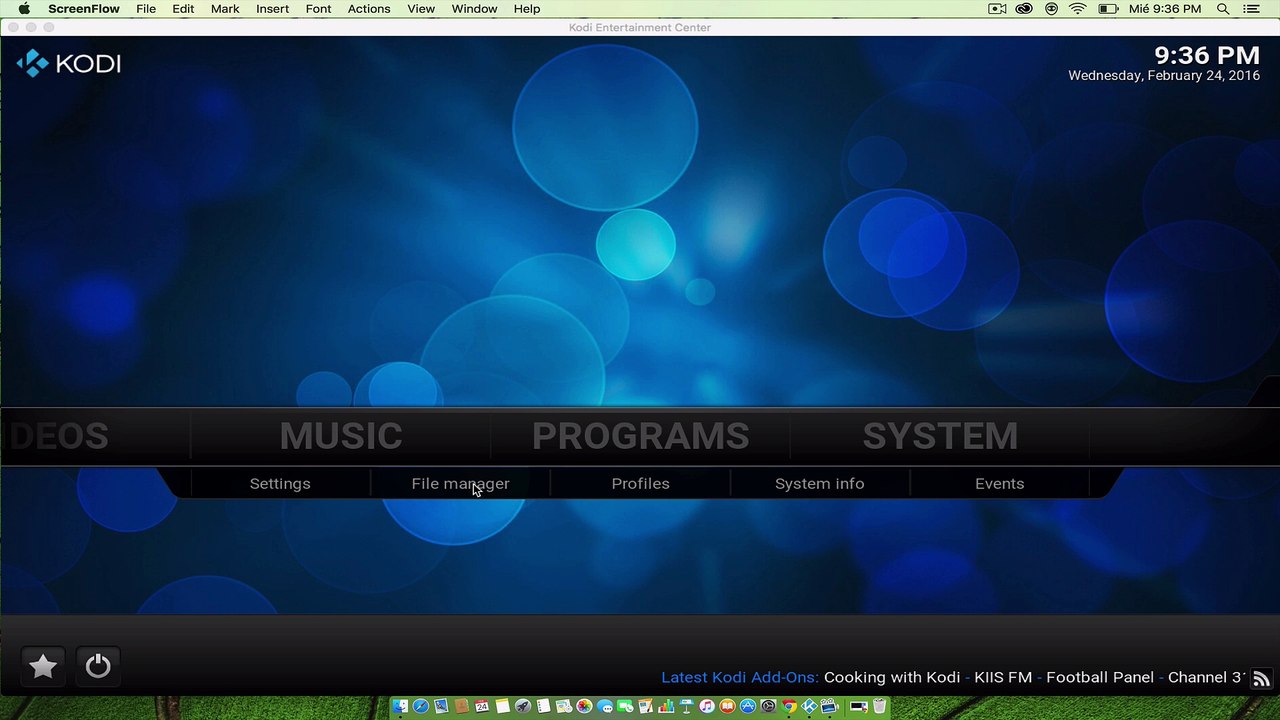Image resolution: width=1280 pixels, height=720 pixels.
Task: Open File manager submenu item
Action: [x=460, y=484]
